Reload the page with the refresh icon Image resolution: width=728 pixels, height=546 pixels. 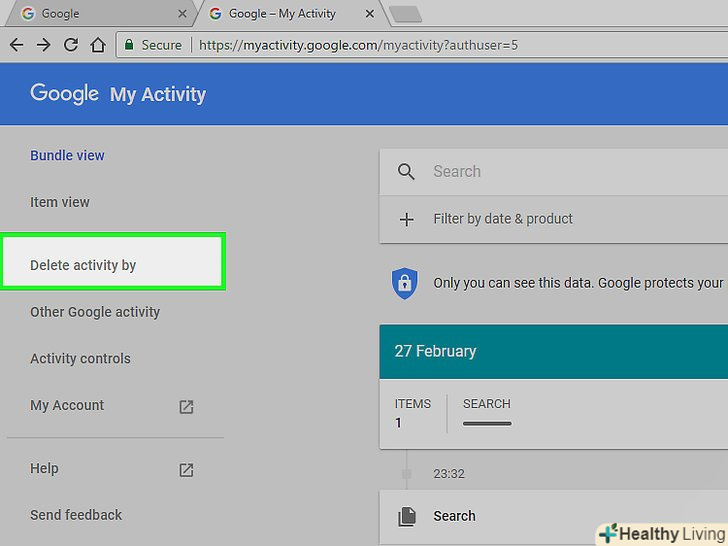[70, 45]
